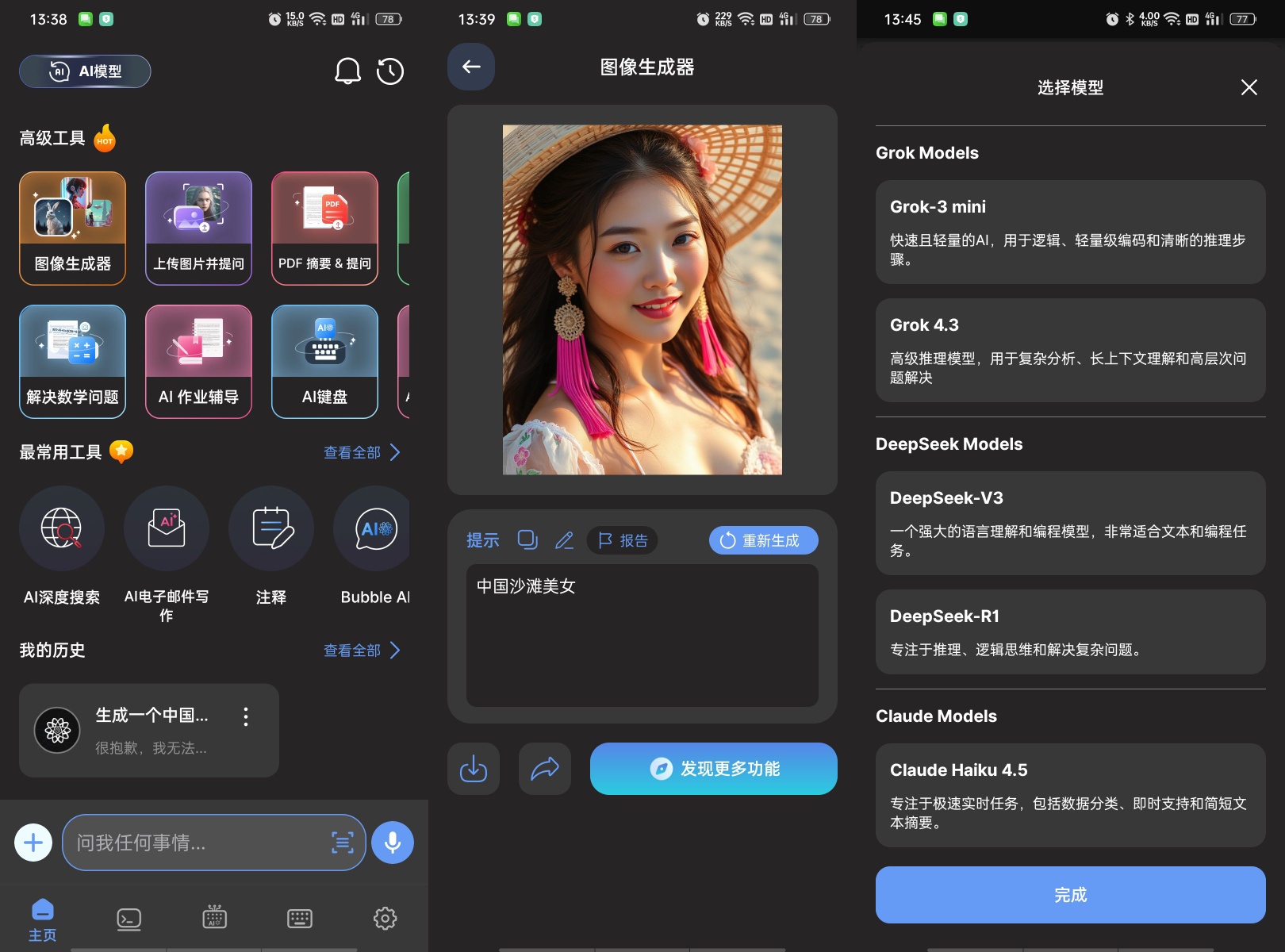This screenshot has height=952, width=1285.
Task: Open the 解决数学问题 tool card
Action: tap(72, 361)
